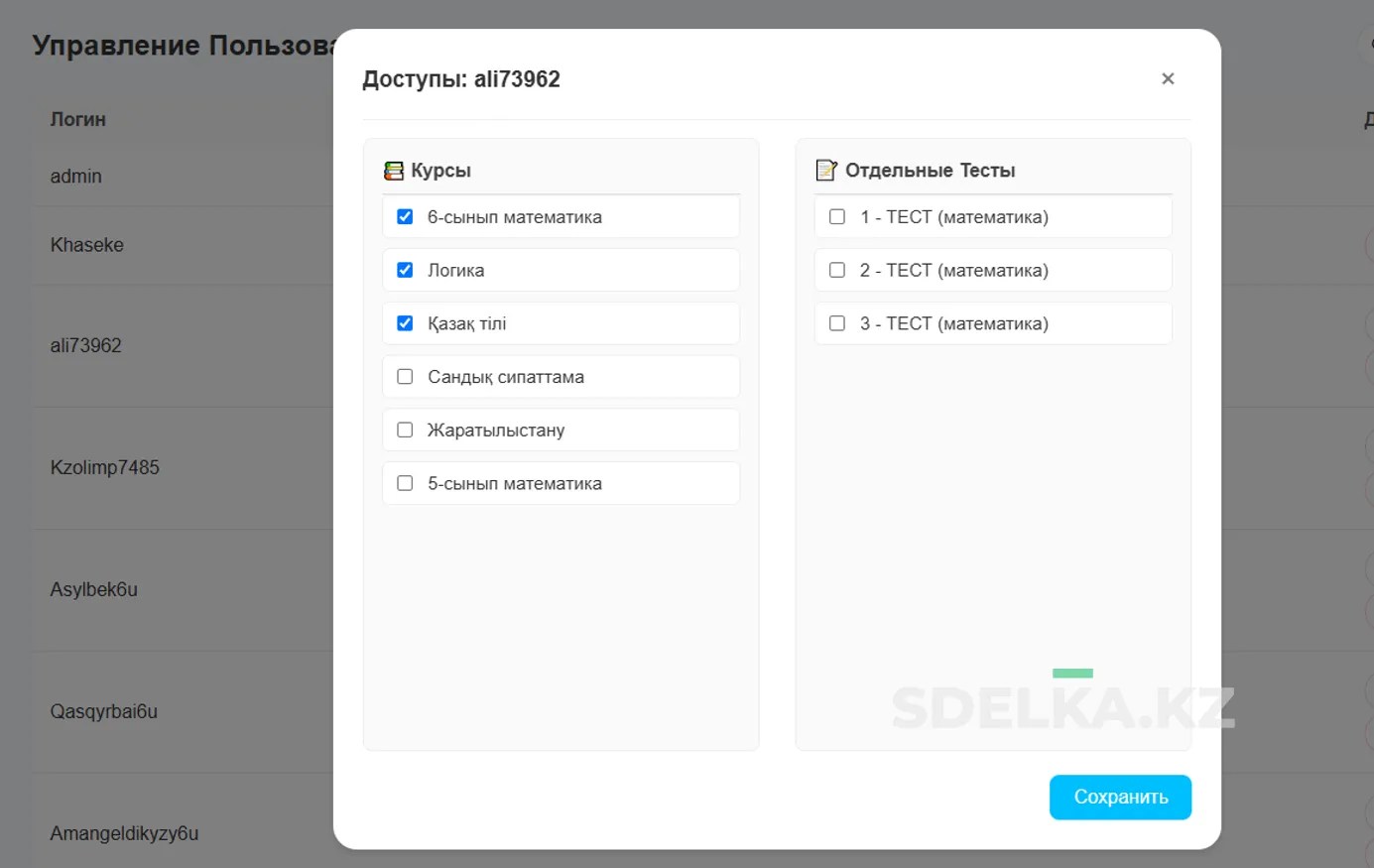The height and width of the screenshot is (868, 1374).
Task: Enable the Сандық сипаттама course checkbox
Action: pyautogui.click(x=405, y=377)
